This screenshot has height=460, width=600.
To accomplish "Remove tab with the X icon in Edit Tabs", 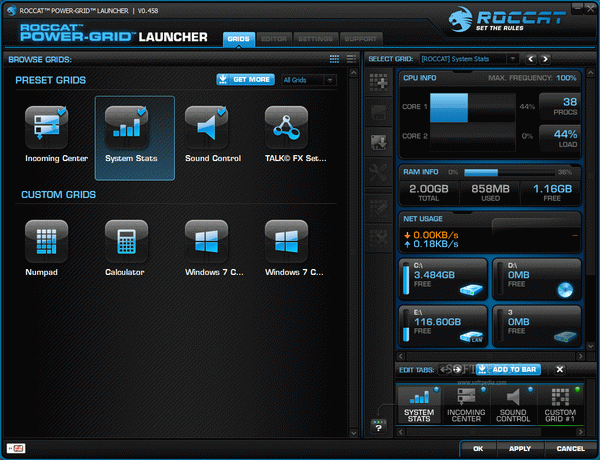I will [559, 370].
